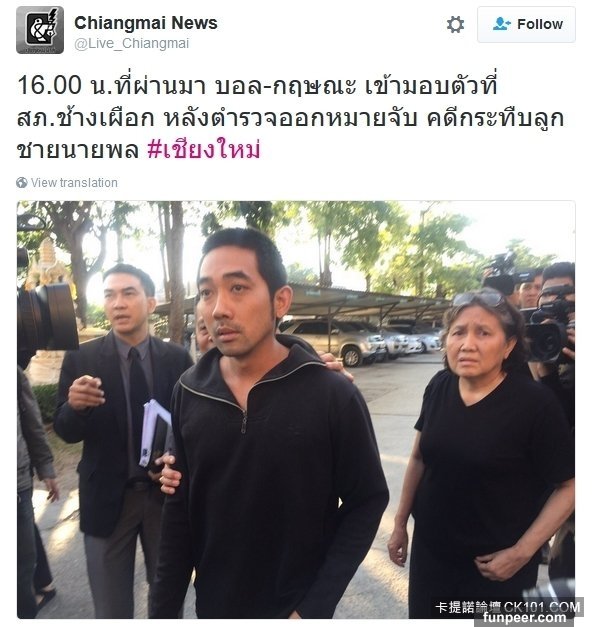594x627 pixels.
Task: Open the attached tweet photo
Action: click(296, 409)
